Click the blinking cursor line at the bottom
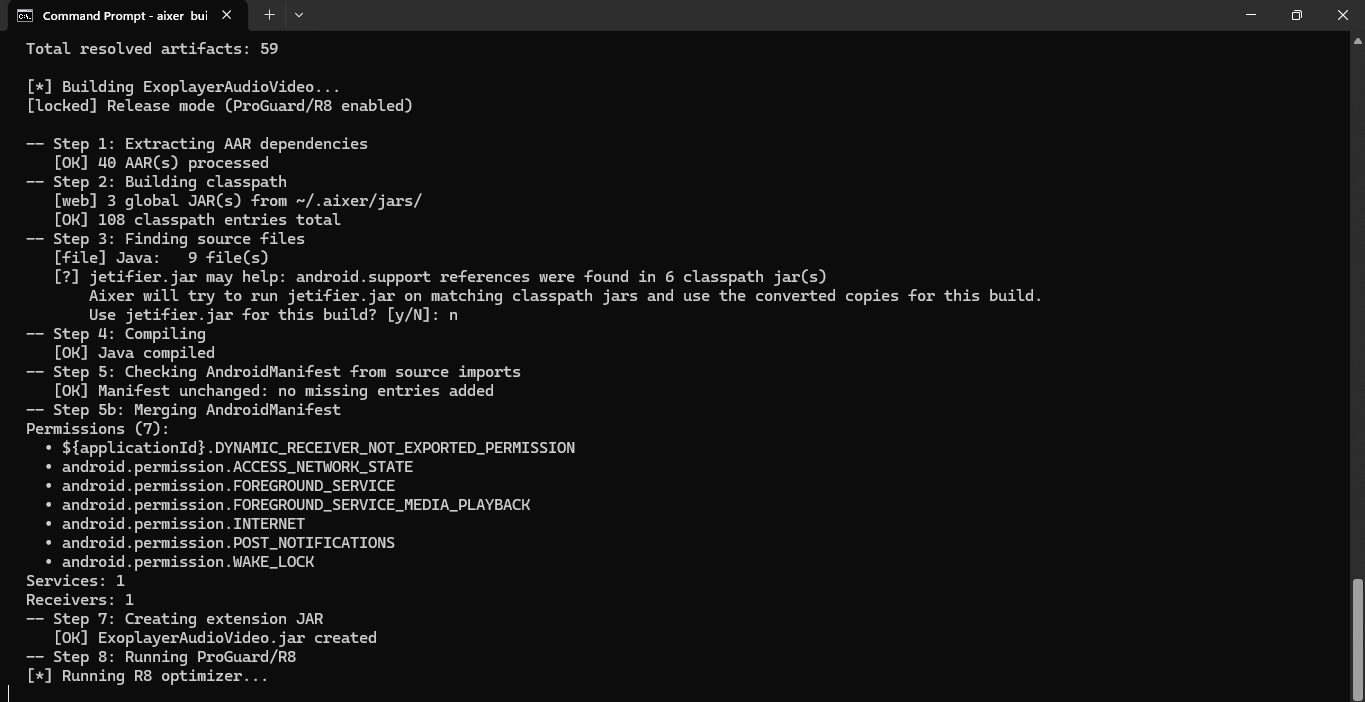The image size is (1365, 702). point(9,693)
